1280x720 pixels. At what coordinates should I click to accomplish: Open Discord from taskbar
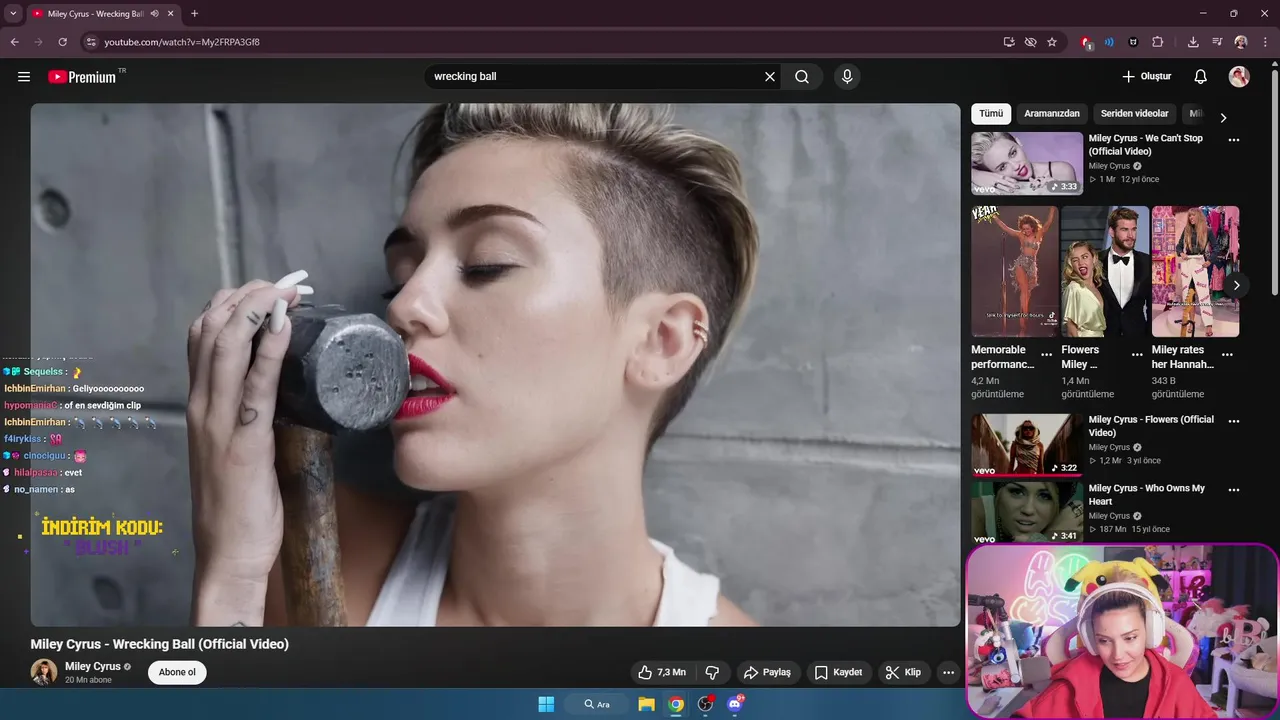pyautogui.click(x=735, y=704)
